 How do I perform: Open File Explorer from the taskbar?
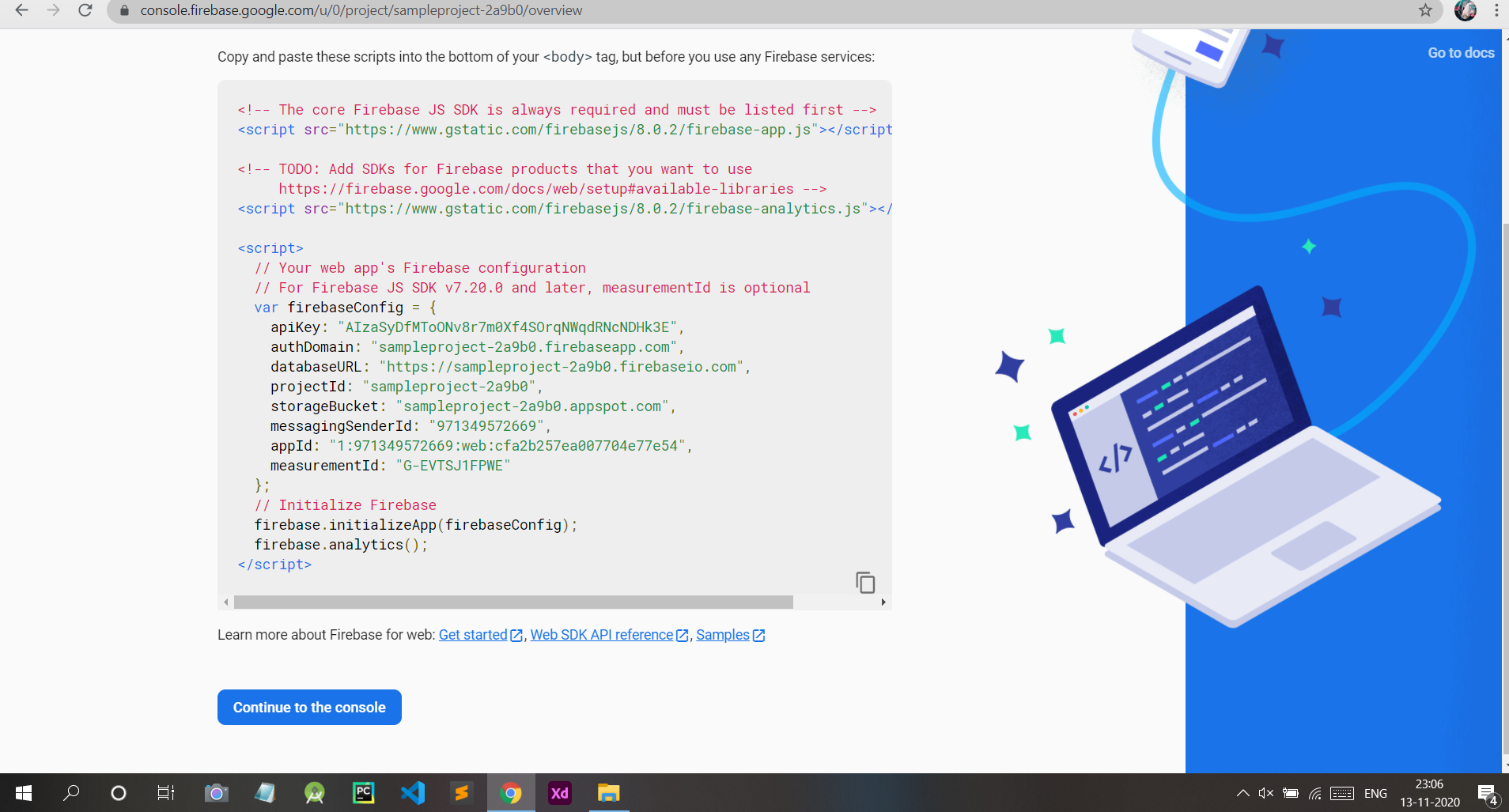[608, 792]
